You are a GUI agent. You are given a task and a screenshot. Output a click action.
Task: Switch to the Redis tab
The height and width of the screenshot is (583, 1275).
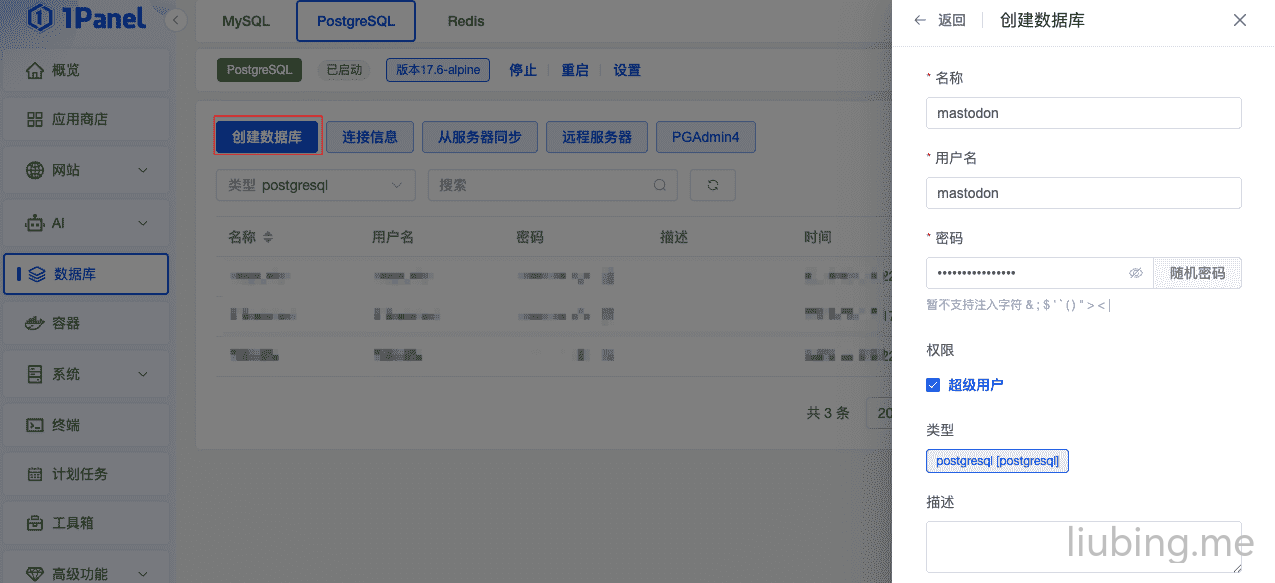point(466,21)
